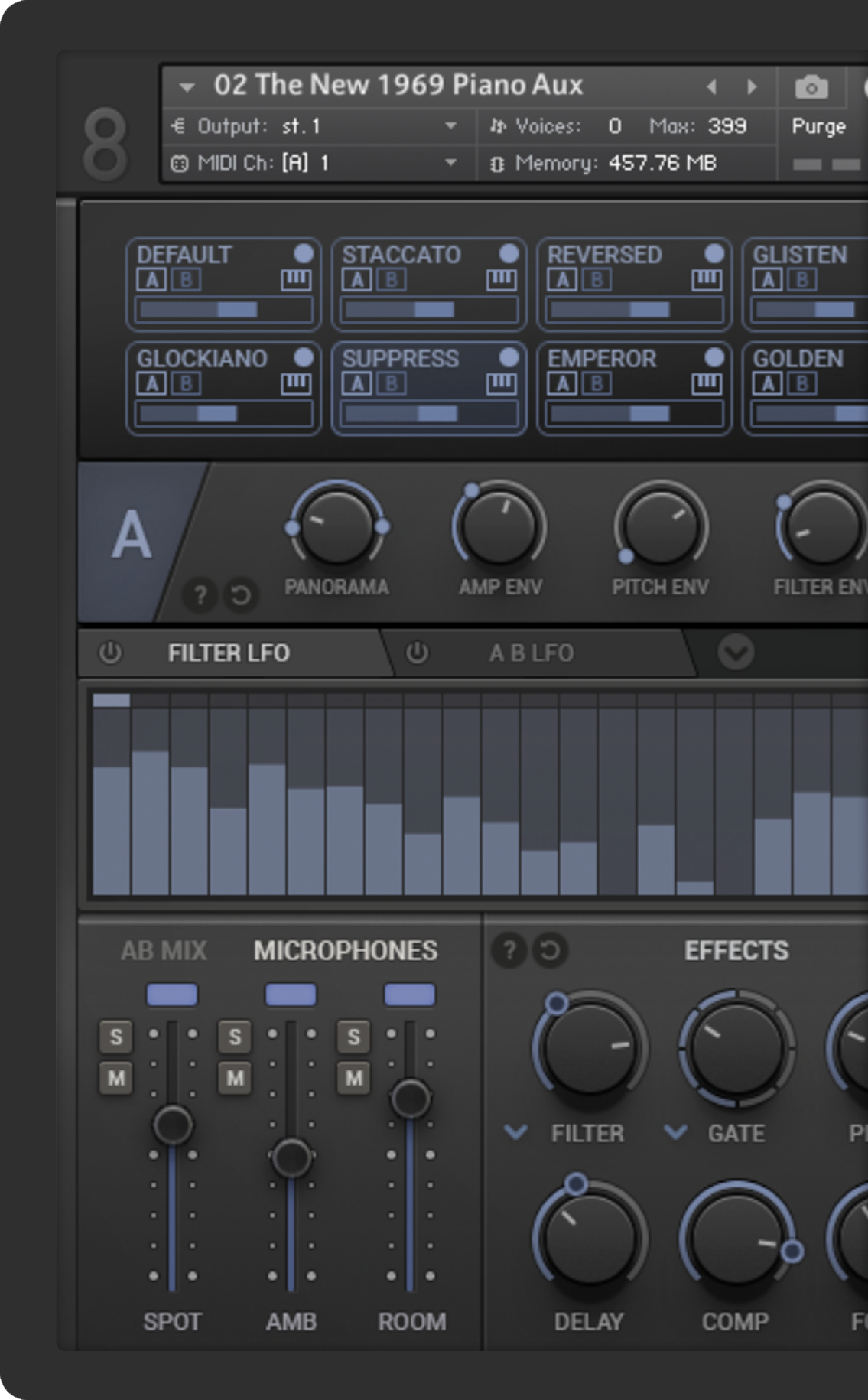
Task: Open the instrument name dropdown arrow
Action: (187, 87)
